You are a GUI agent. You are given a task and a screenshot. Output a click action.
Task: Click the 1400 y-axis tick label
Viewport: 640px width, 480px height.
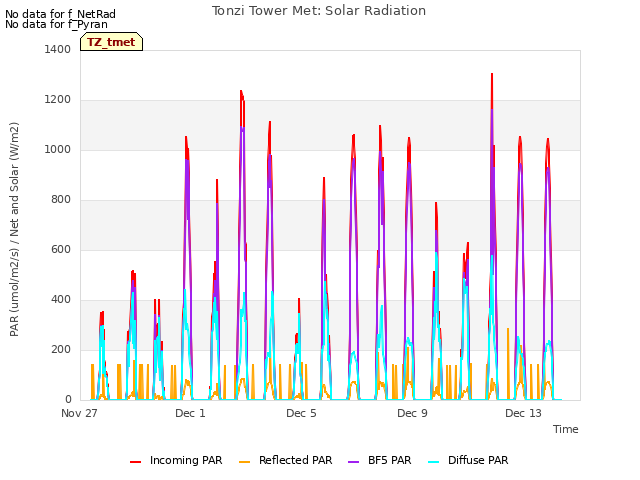[x=58, y=49]
